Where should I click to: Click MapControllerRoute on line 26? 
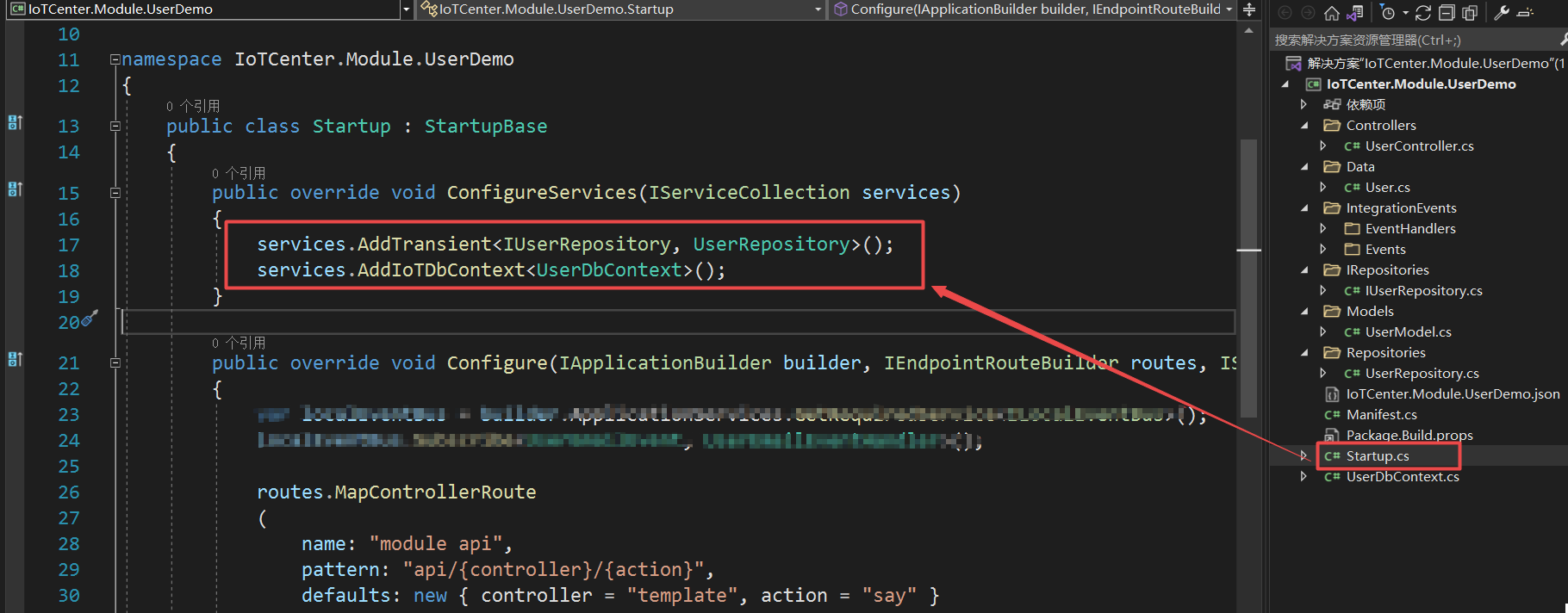(x=435, y=492)
